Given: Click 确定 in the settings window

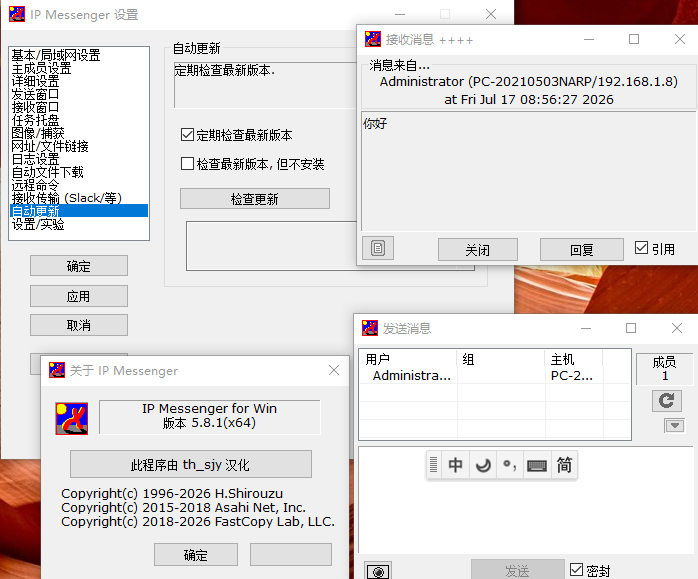Looking at the screenshot, I should [79, 266].
